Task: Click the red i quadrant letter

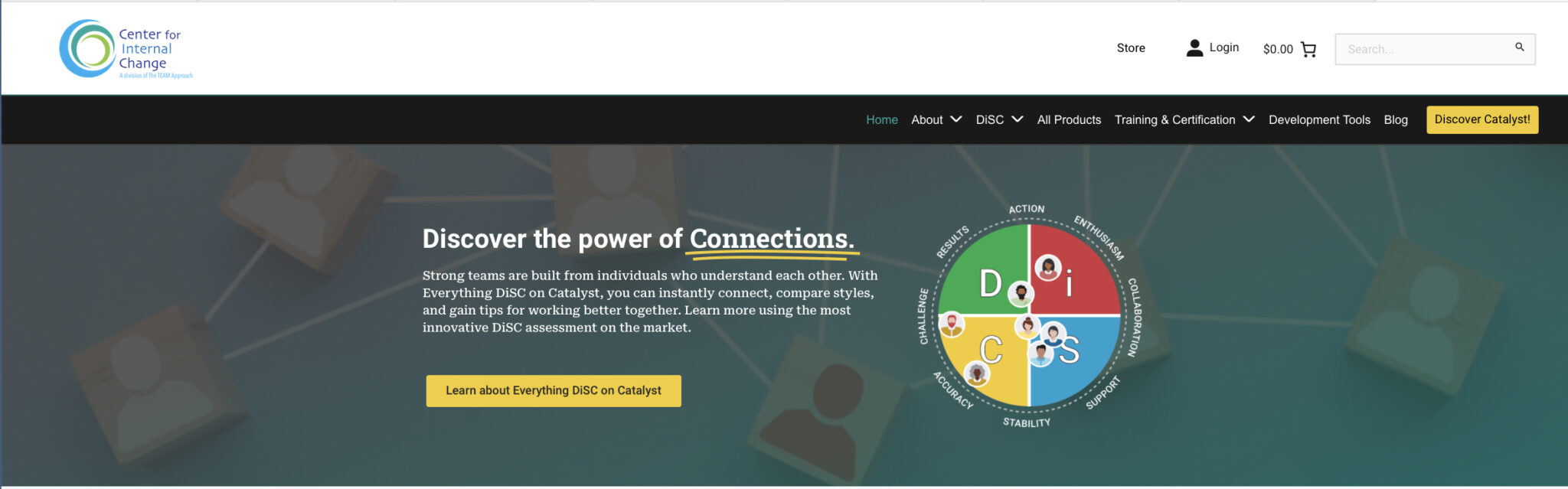Action: (1069, 284)
